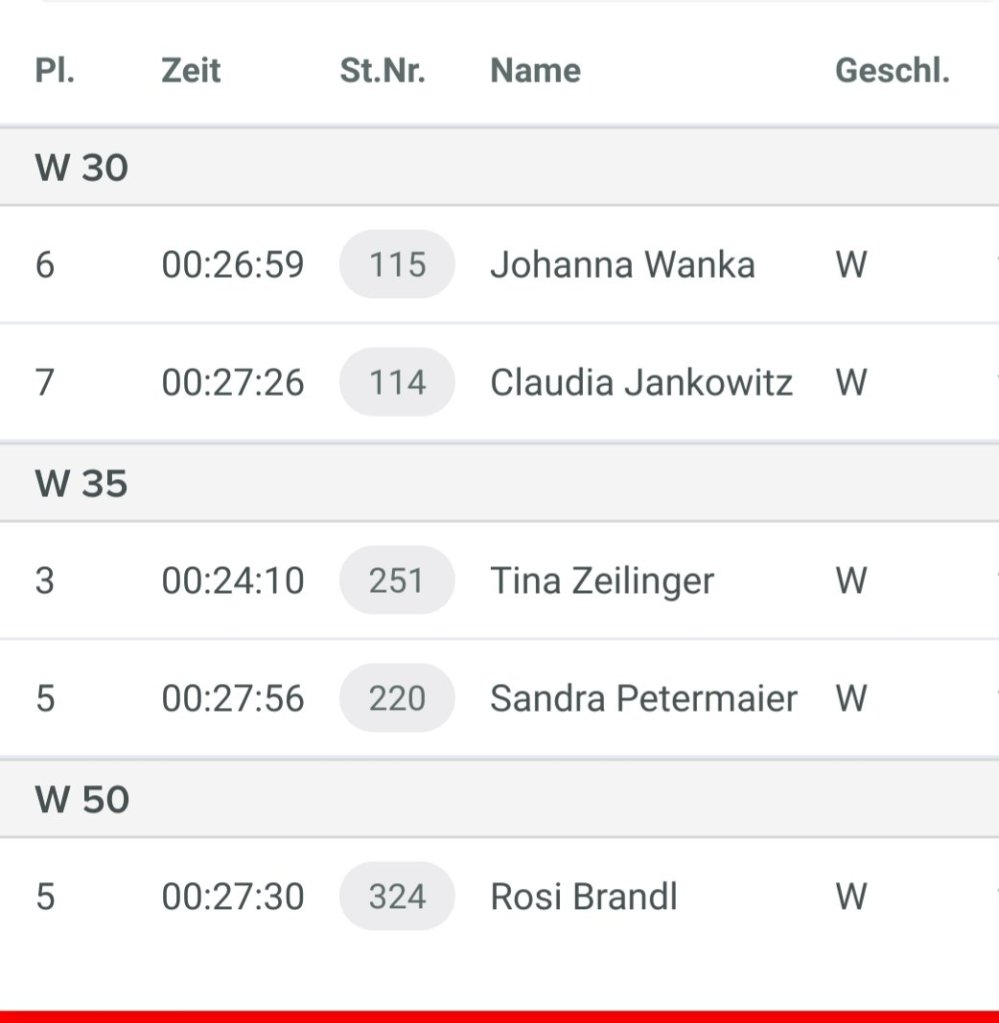Click the time 00:27:30
999x1023 pixels.
pos(233,896)
